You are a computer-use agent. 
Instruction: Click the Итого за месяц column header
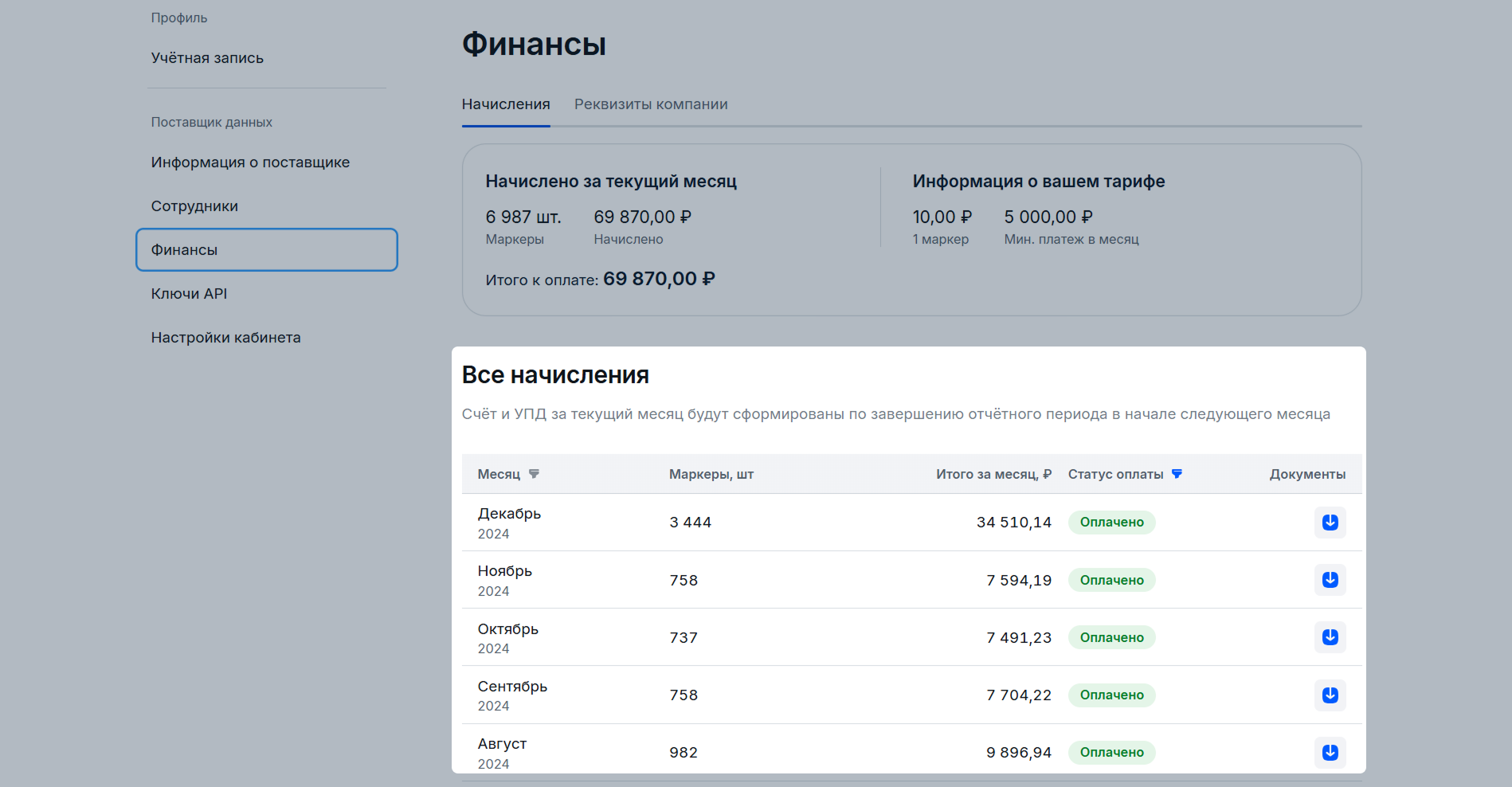[x=993, y=474]
